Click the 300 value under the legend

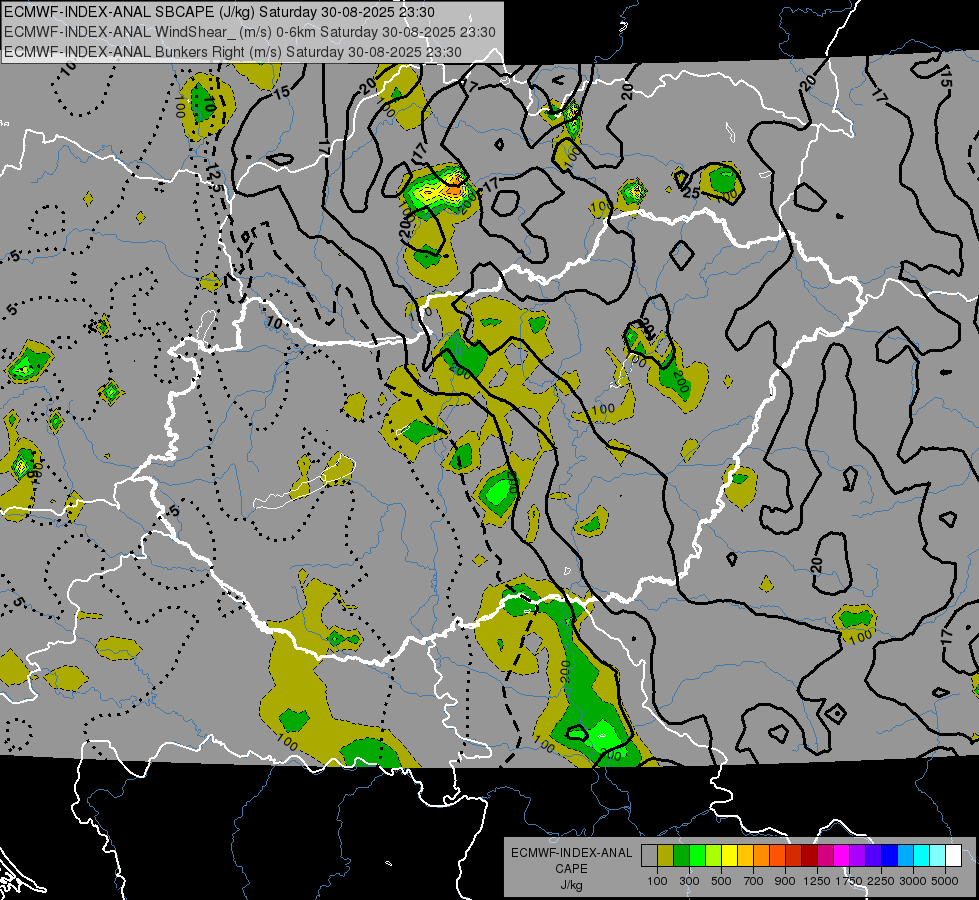pos(689,881)
